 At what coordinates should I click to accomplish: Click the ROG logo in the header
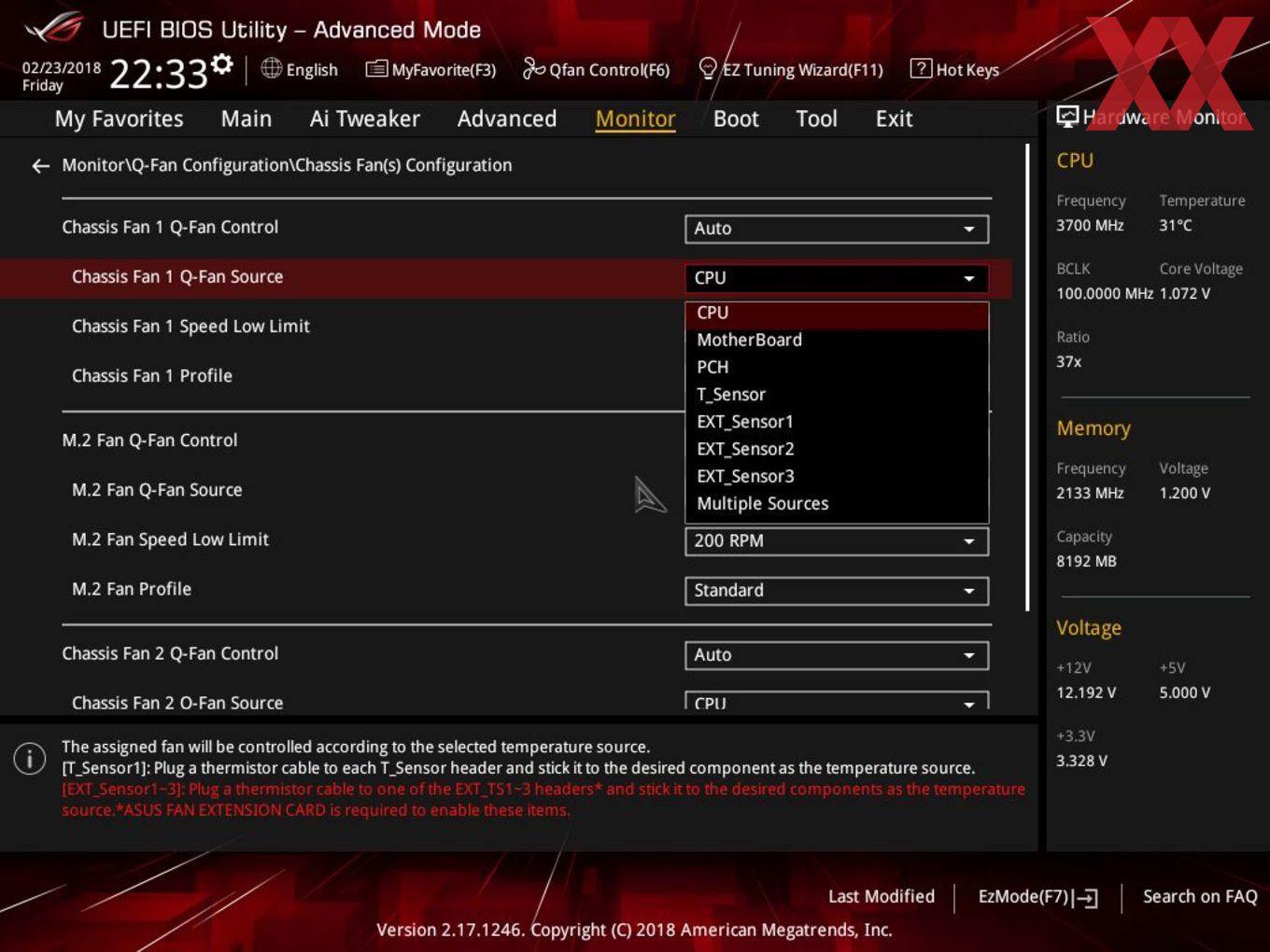pos(54,29)
